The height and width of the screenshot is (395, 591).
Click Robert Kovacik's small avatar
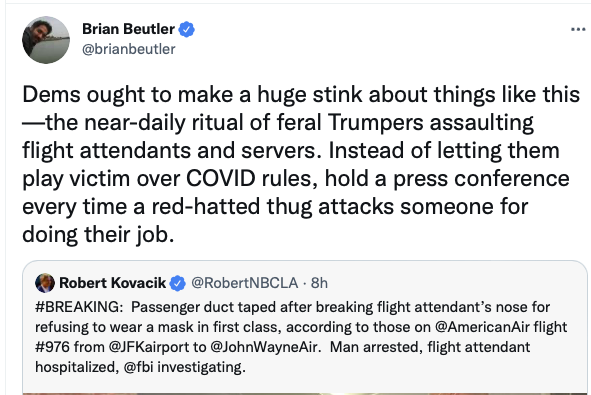pyautogui.click(x=45, y=283)
